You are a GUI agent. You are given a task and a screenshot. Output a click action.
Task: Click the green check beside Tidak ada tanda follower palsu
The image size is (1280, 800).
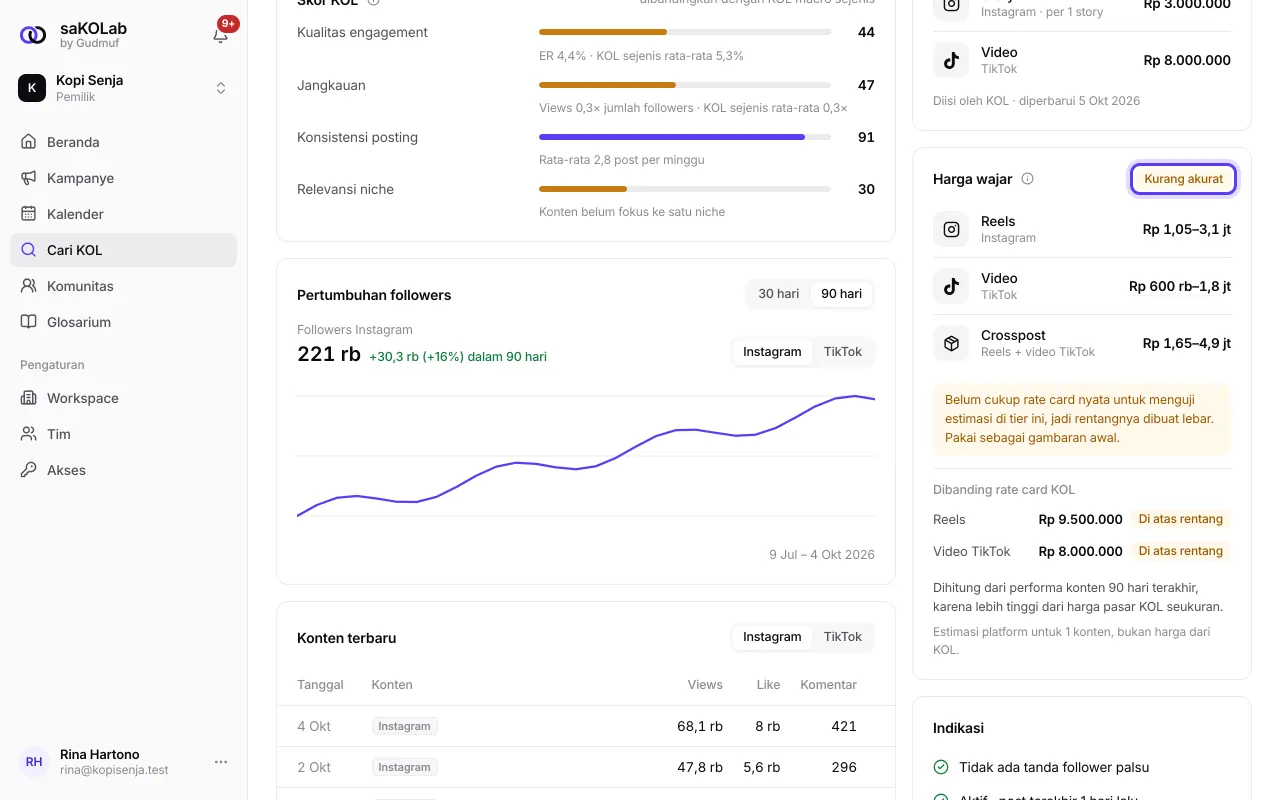(941, 767)
